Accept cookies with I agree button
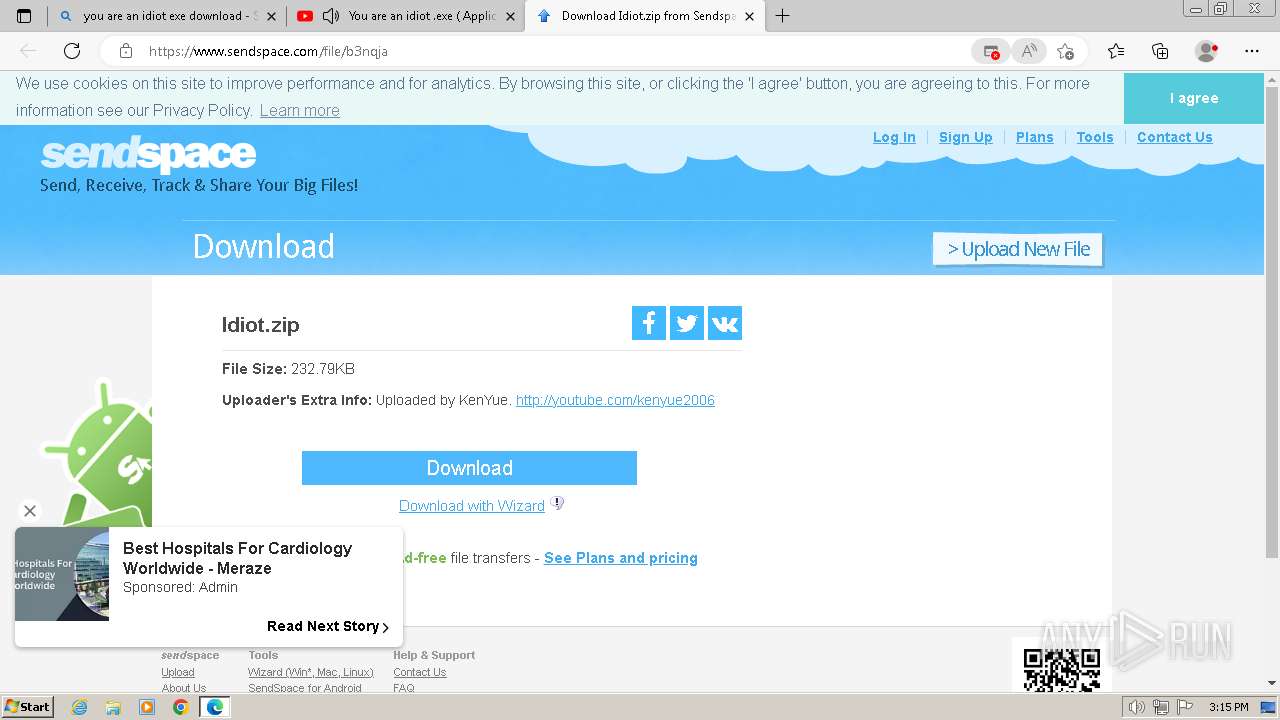Viewport: 1280px width, 720px height. click(x=1194, y=98)
